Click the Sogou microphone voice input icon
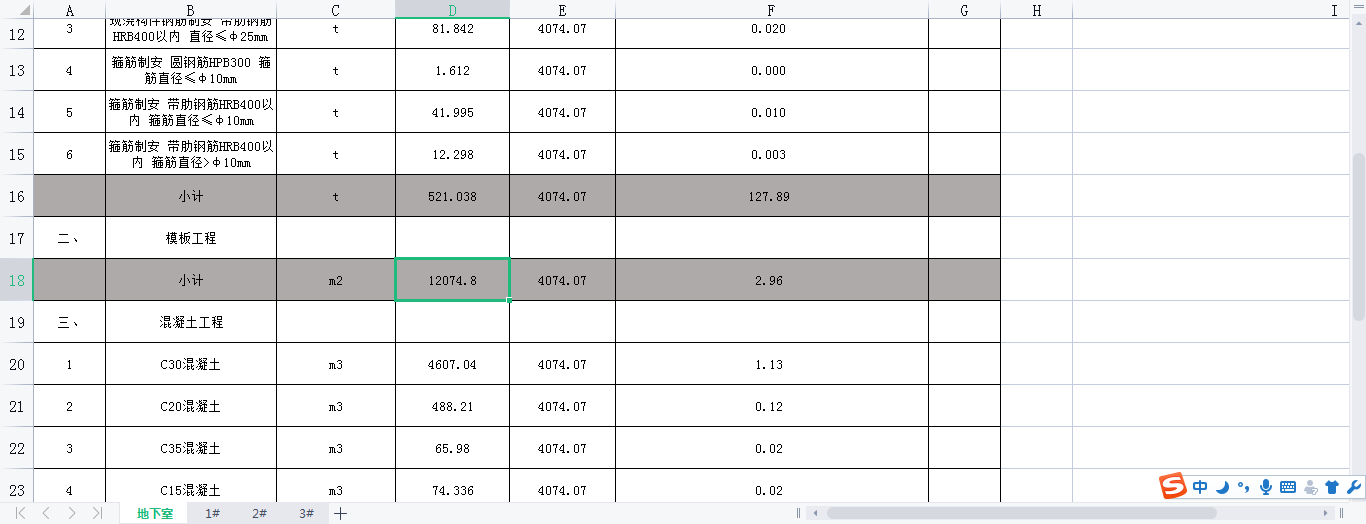 (1266, 487)
